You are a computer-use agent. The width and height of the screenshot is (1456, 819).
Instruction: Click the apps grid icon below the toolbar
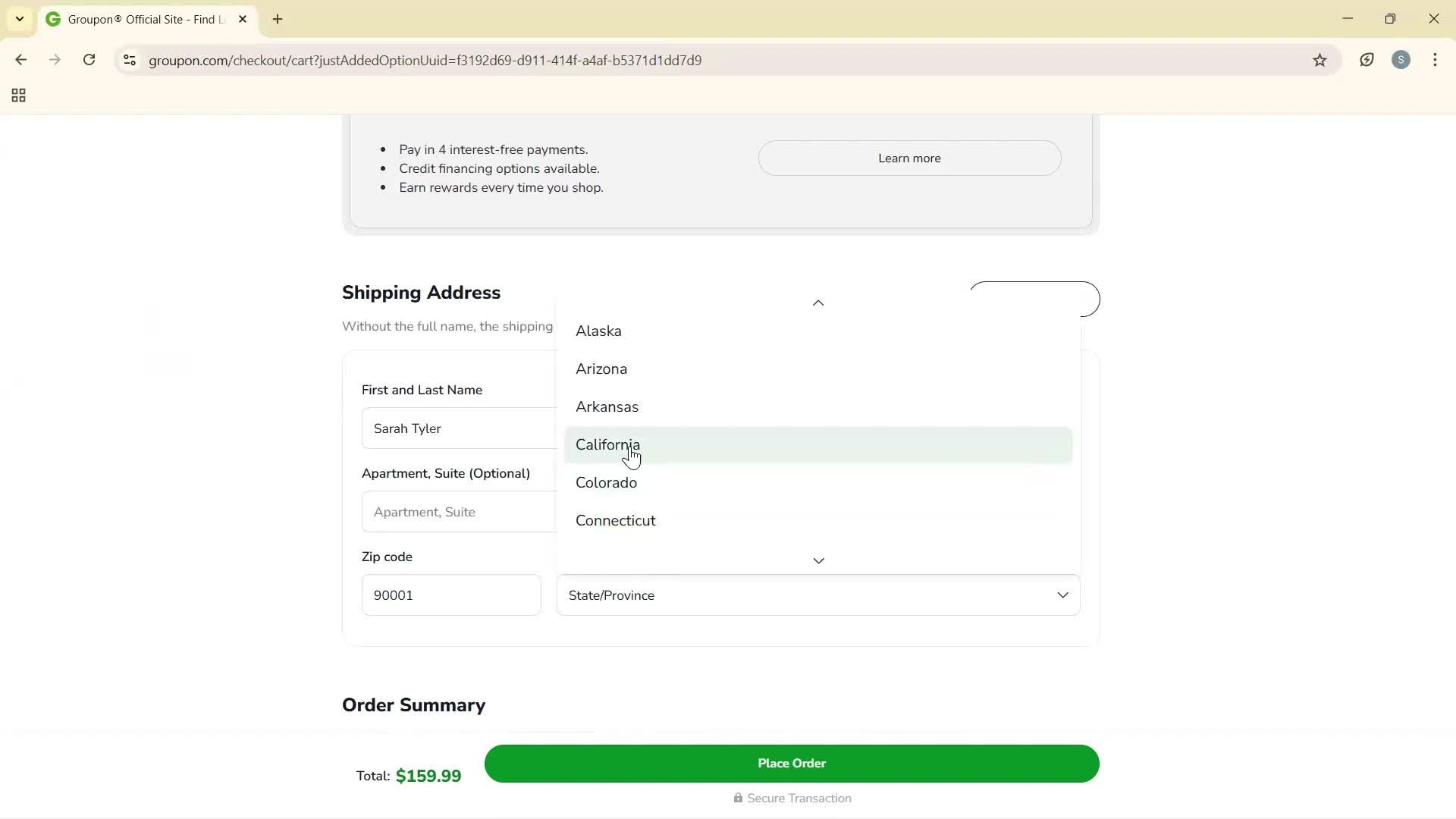coord(17,95)
